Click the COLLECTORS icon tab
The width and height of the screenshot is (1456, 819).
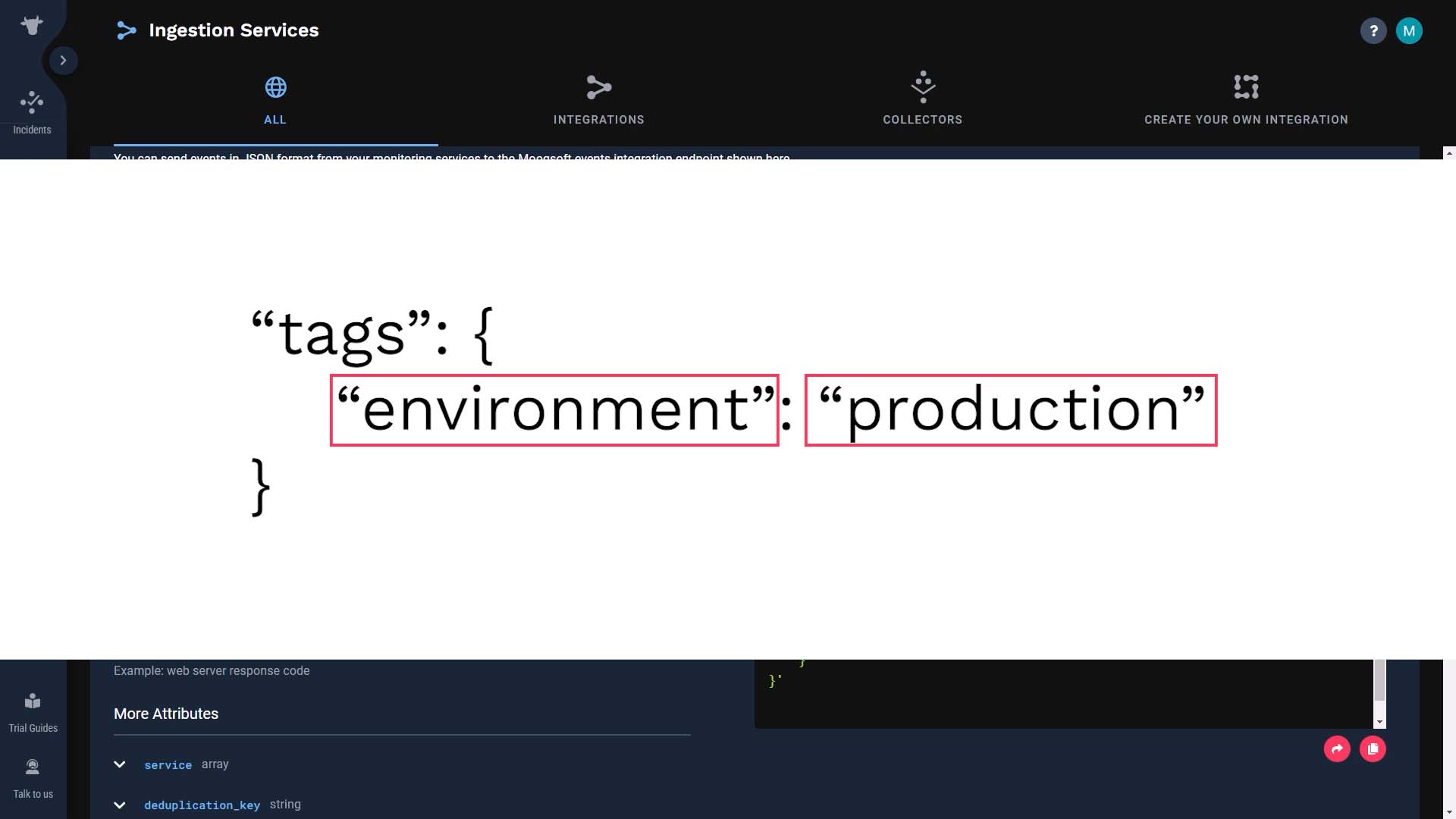(922, 99)
